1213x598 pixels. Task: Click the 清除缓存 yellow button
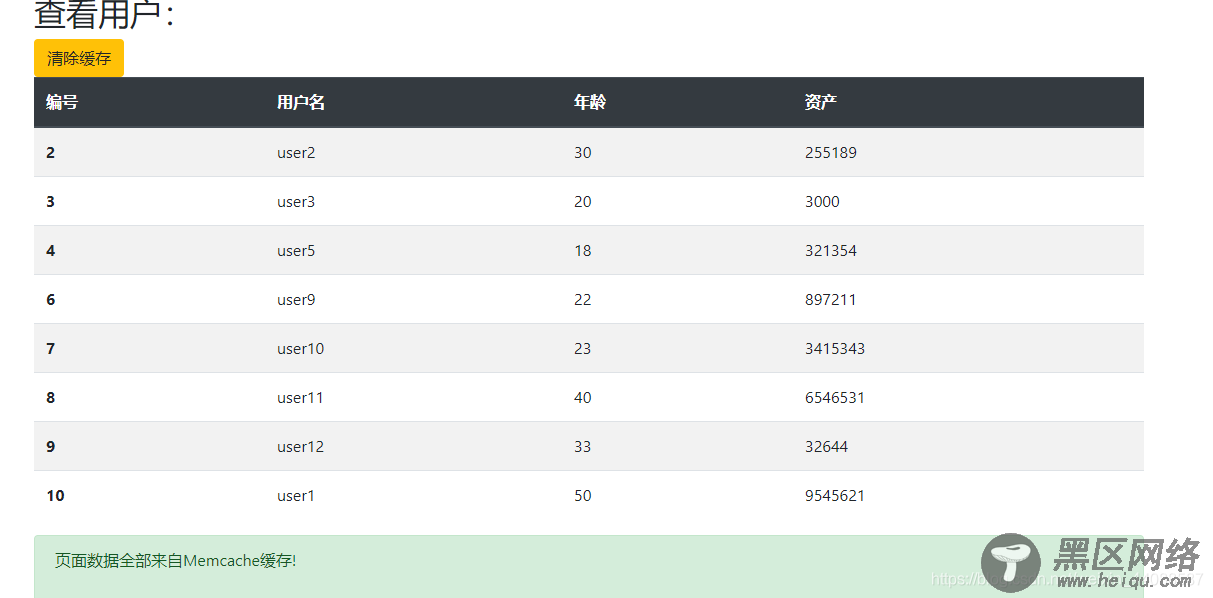[x=79, y=58]
